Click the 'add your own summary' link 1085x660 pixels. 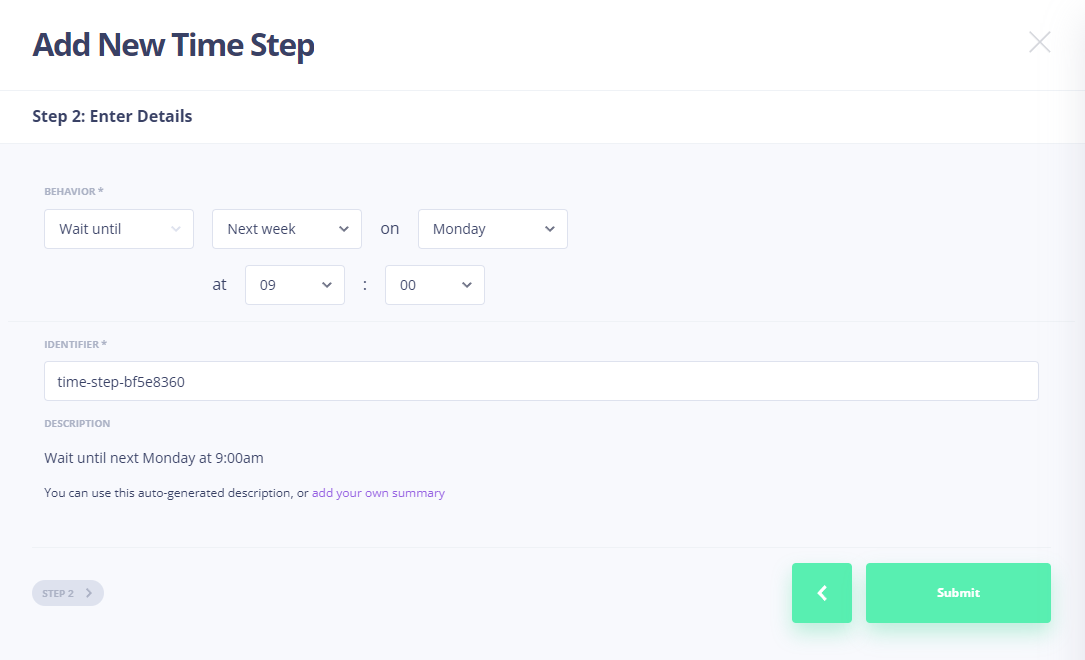(x=378, y=493)
